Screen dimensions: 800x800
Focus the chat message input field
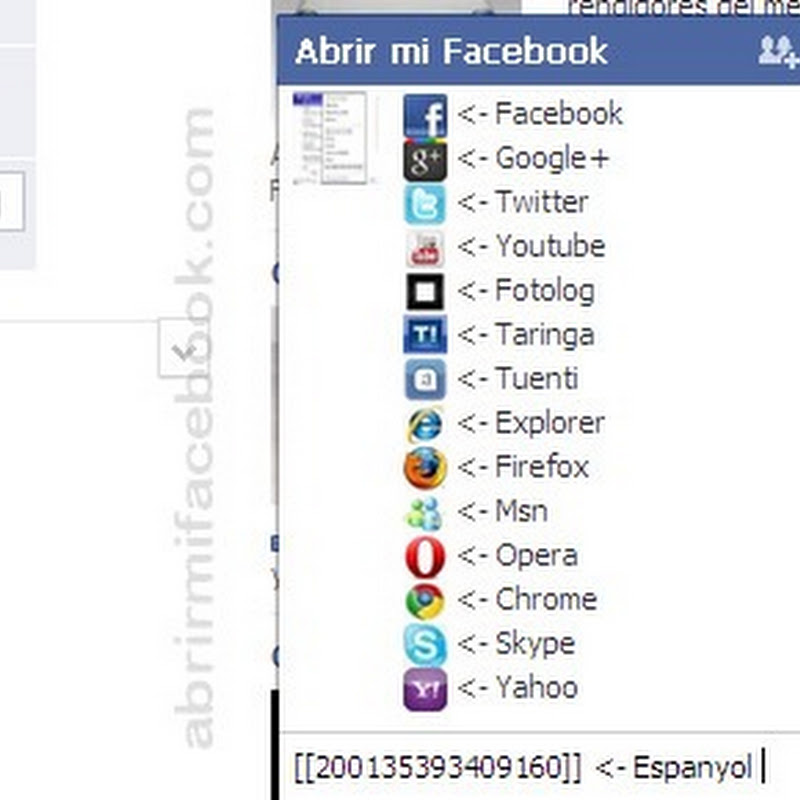pyautogui.click(x=540, y=767)
